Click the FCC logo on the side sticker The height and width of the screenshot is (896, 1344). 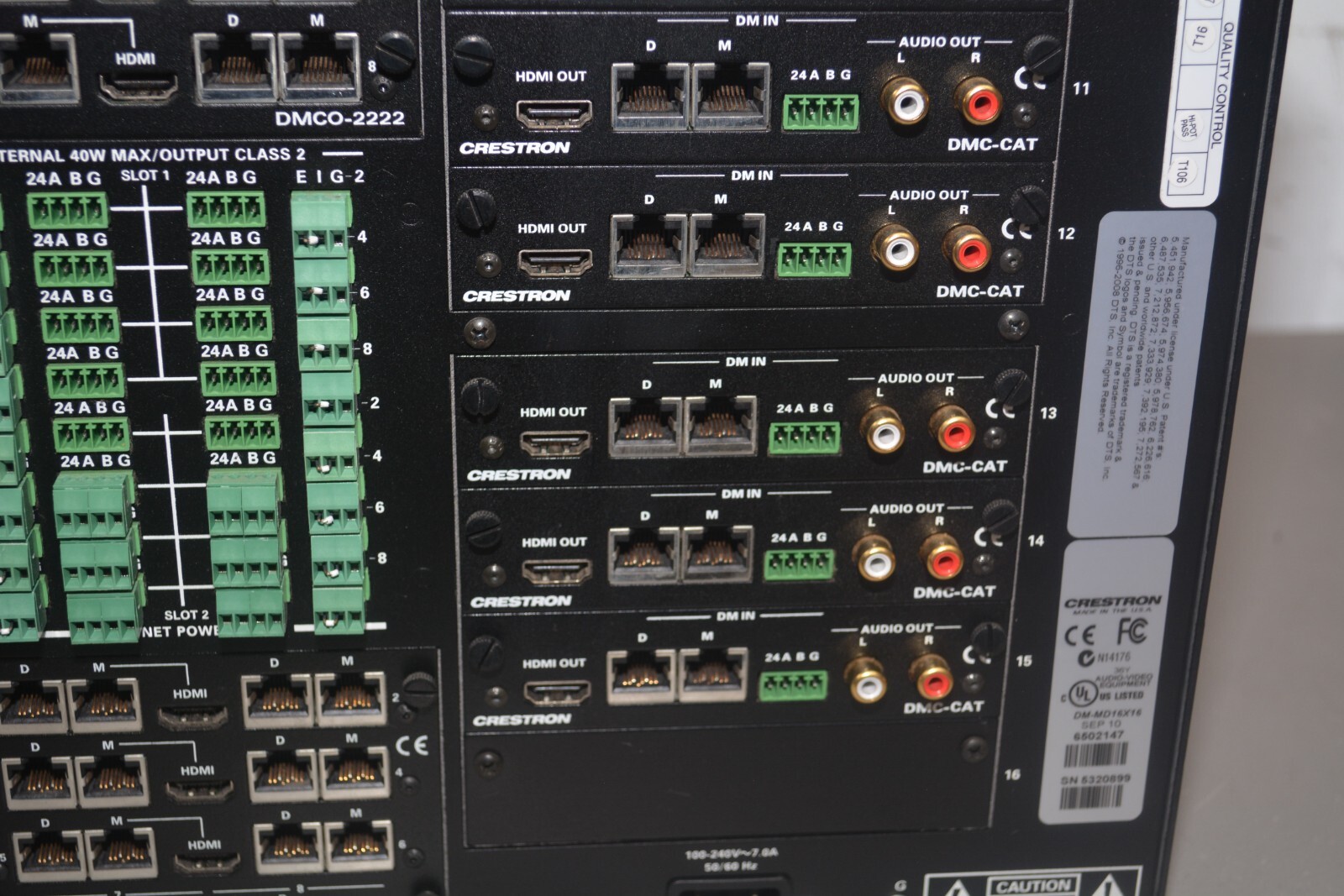pos(1133,632)
